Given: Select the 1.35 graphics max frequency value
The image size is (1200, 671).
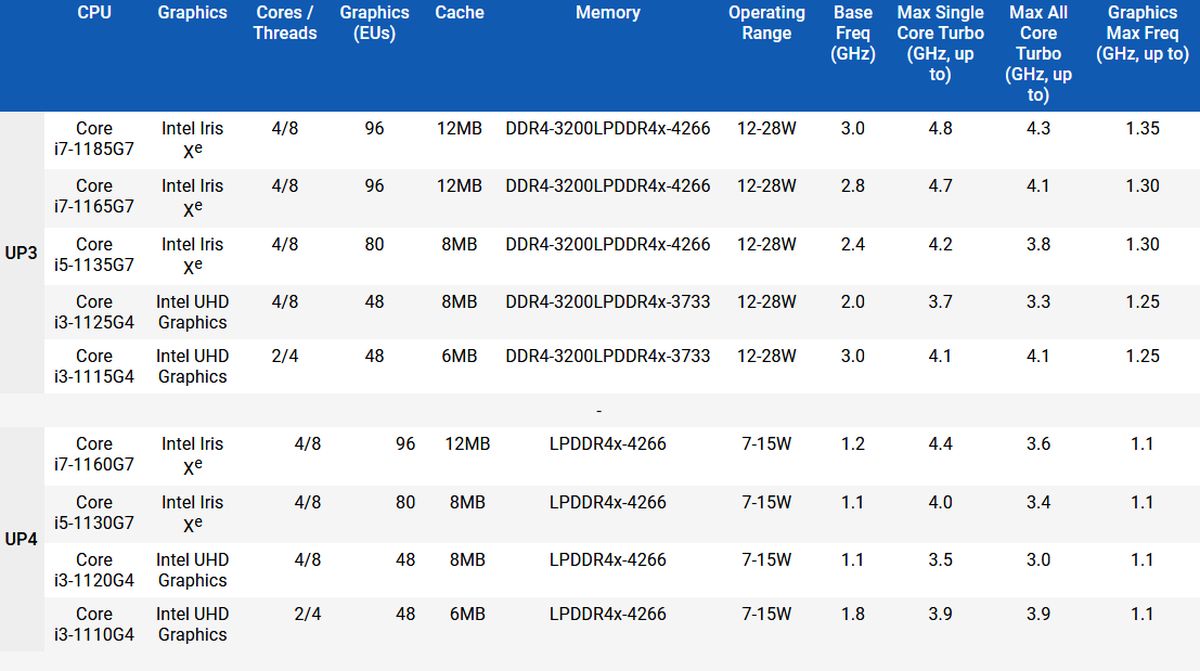Looking at the screenshot, I should (1142, 129).
